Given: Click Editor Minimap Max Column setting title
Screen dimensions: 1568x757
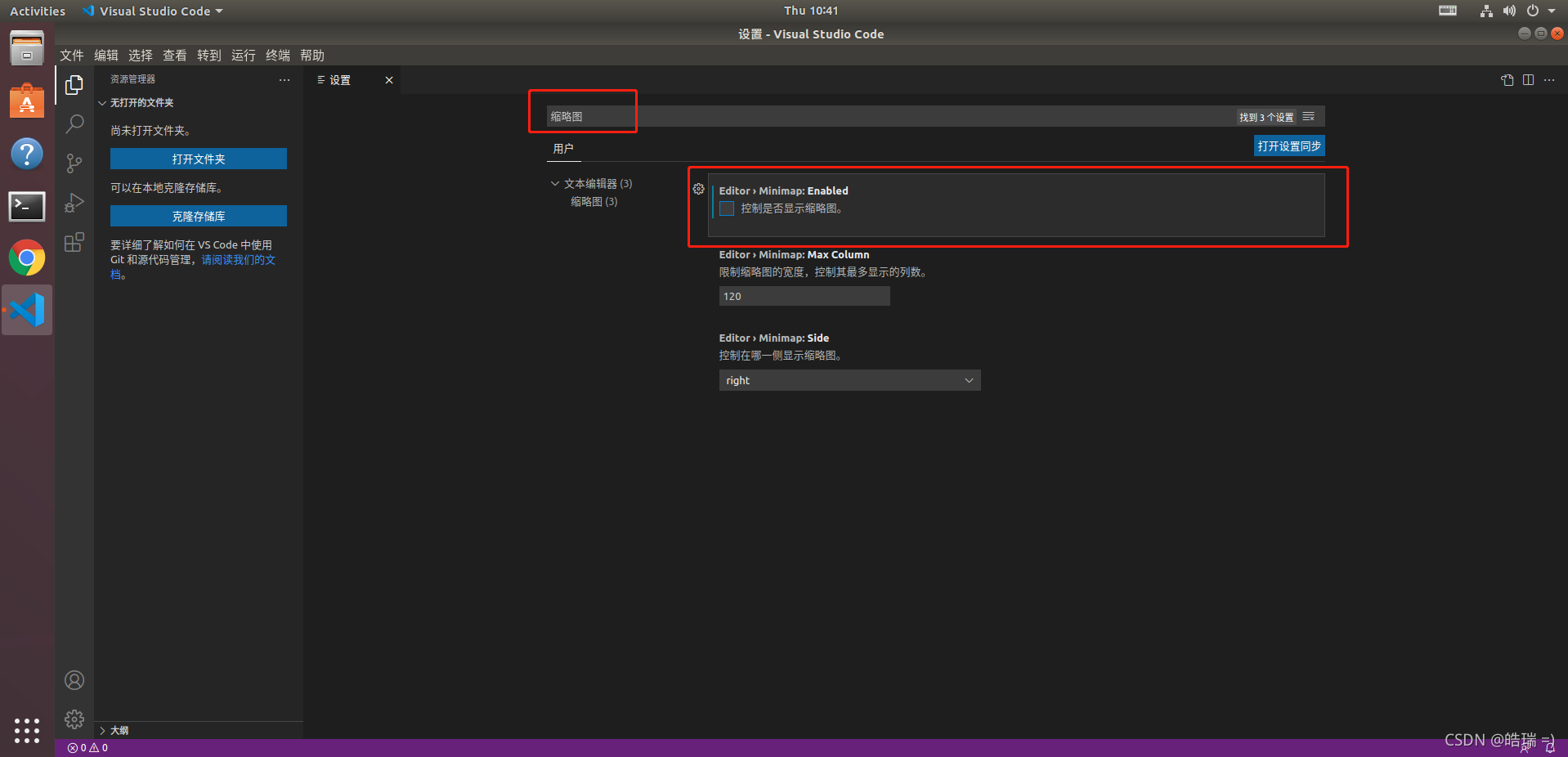Looking at the screenshot, I should [794, 254].
